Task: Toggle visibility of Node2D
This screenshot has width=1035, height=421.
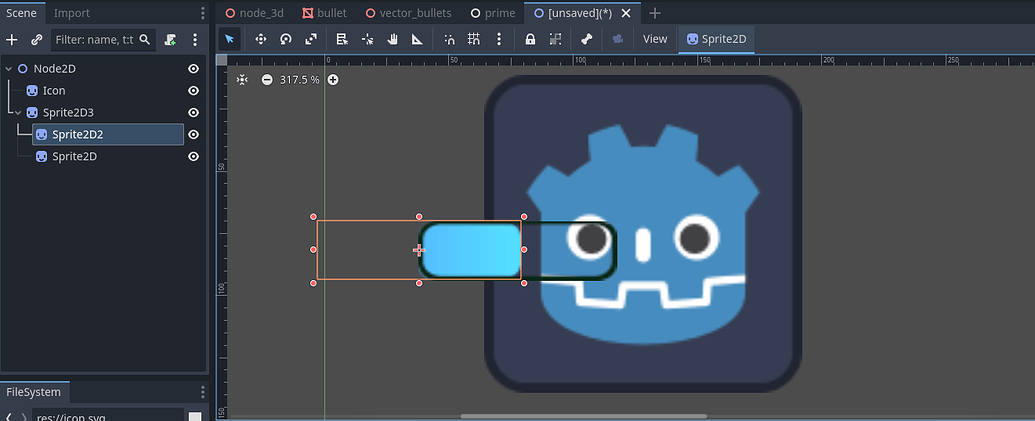Action: pos(193,69)
